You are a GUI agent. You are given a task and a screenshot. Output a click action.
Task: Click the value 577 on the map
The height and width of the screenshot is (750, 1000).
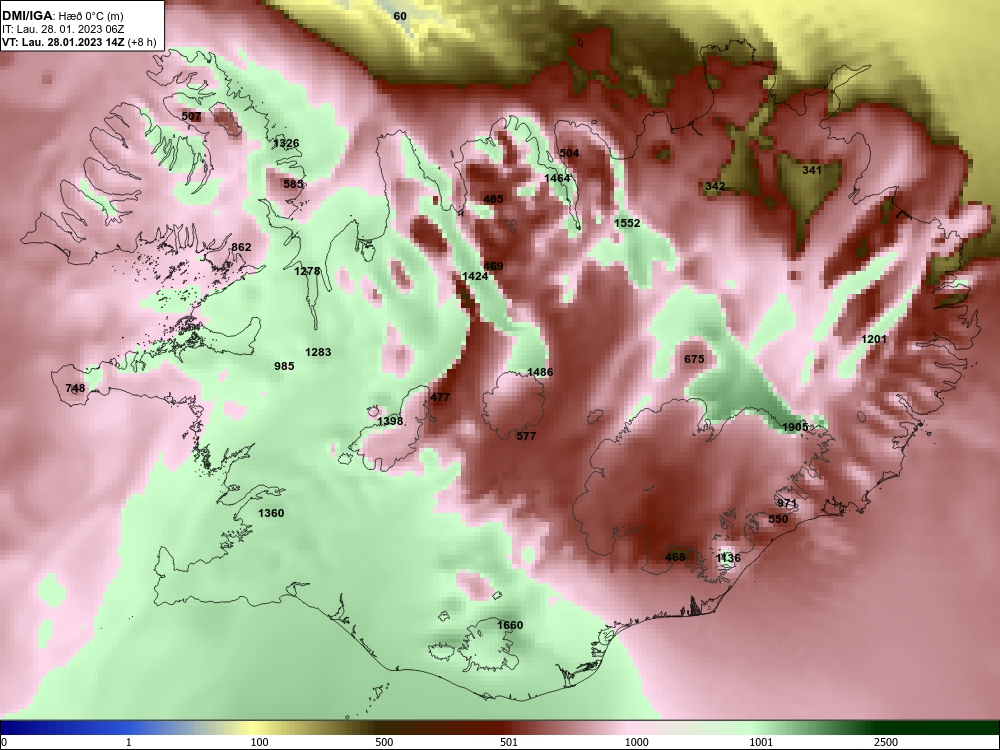pos(526,437)
